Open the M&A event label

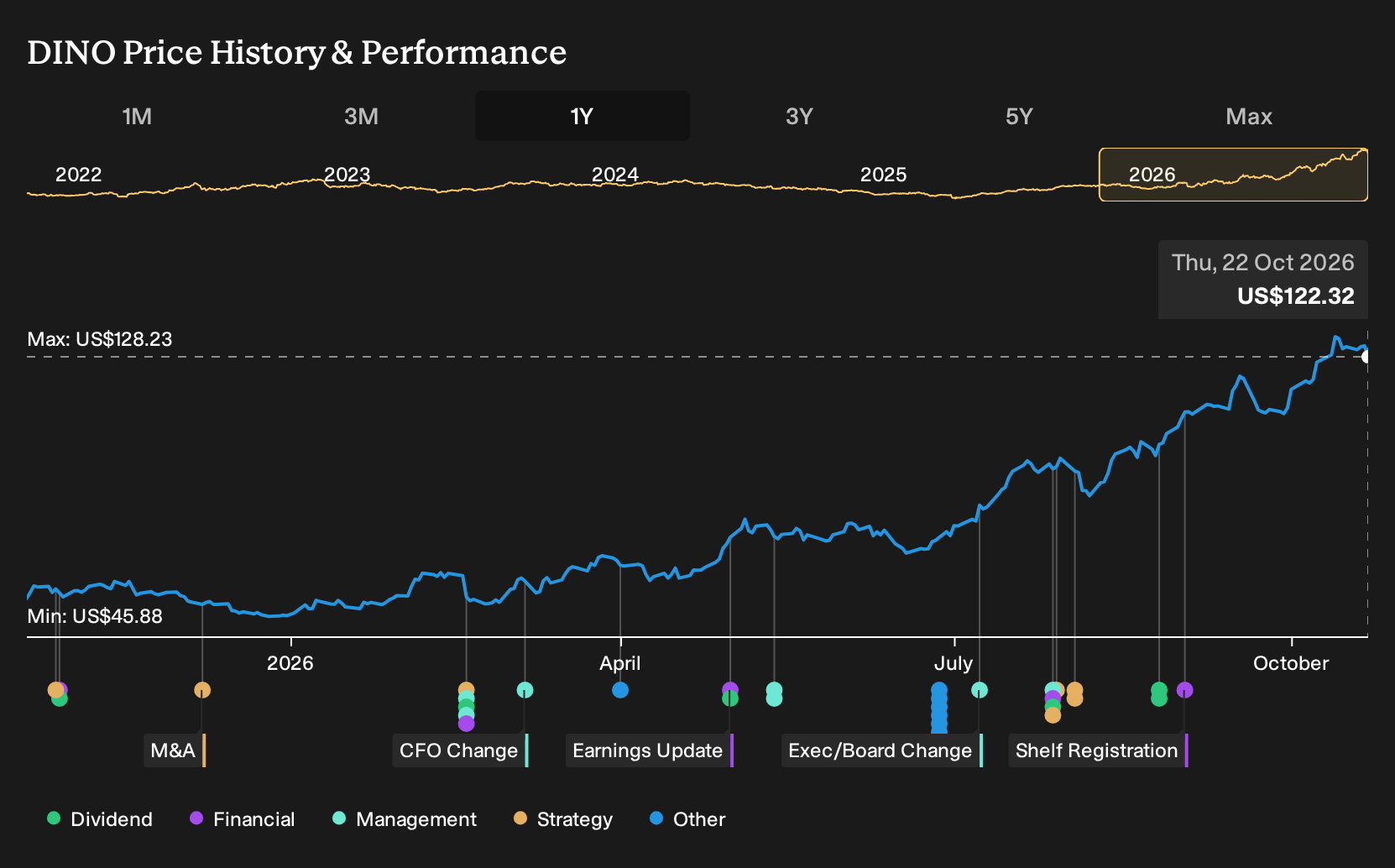[x=175, y=750]
